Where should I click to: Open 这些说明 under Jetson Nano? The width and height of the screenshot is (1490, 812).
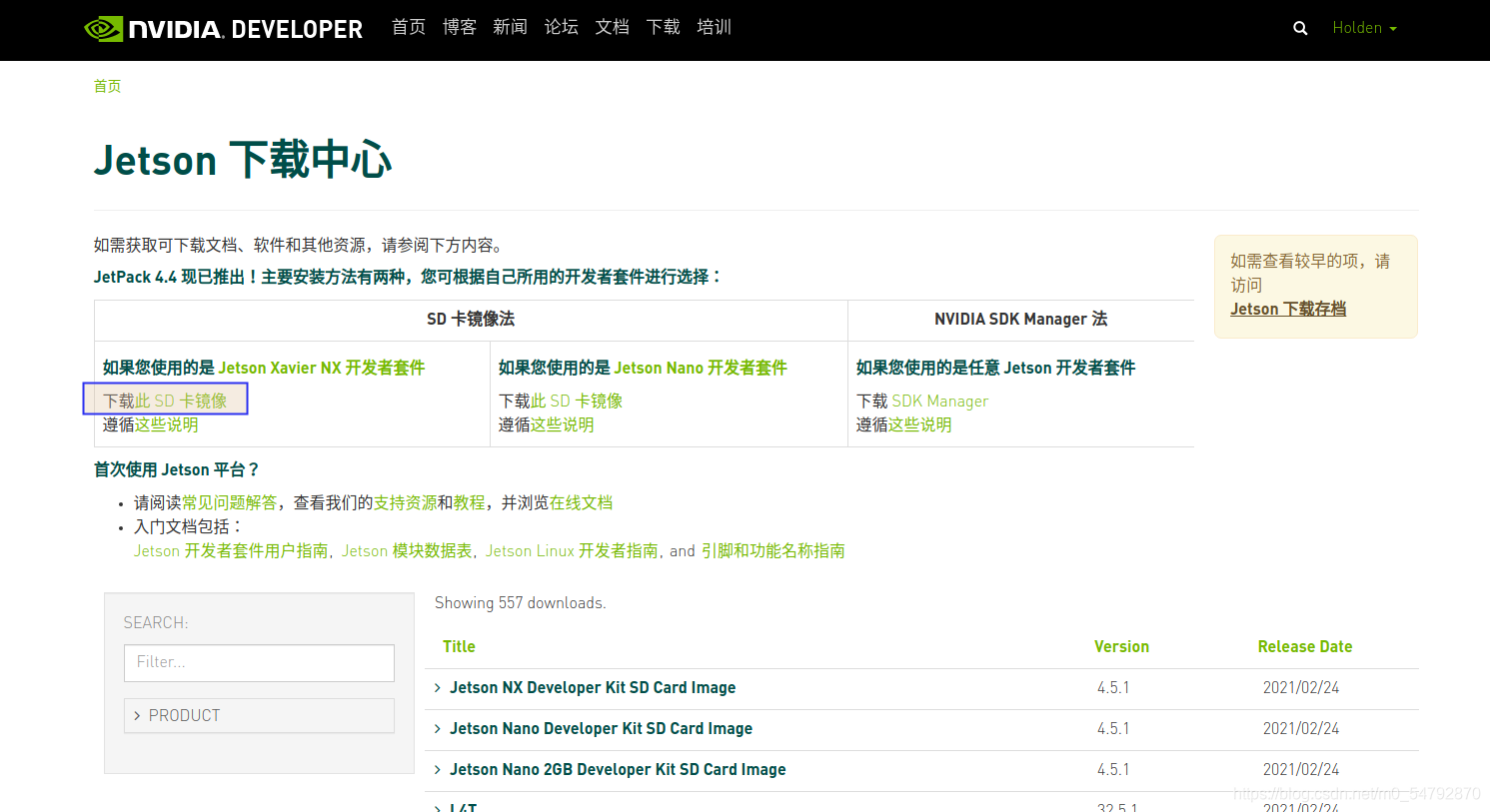click(x=563, y=424)
